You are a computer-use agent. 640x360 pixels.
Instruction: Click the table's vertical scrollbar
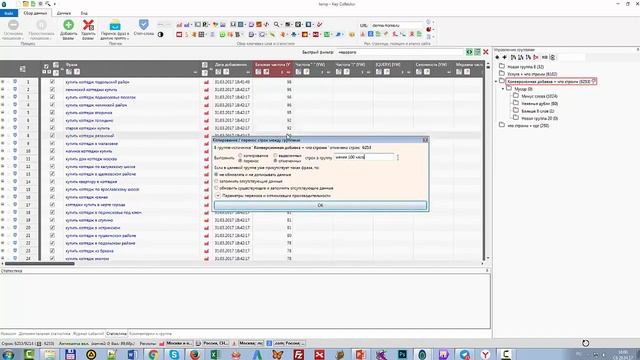pos(487,161)
